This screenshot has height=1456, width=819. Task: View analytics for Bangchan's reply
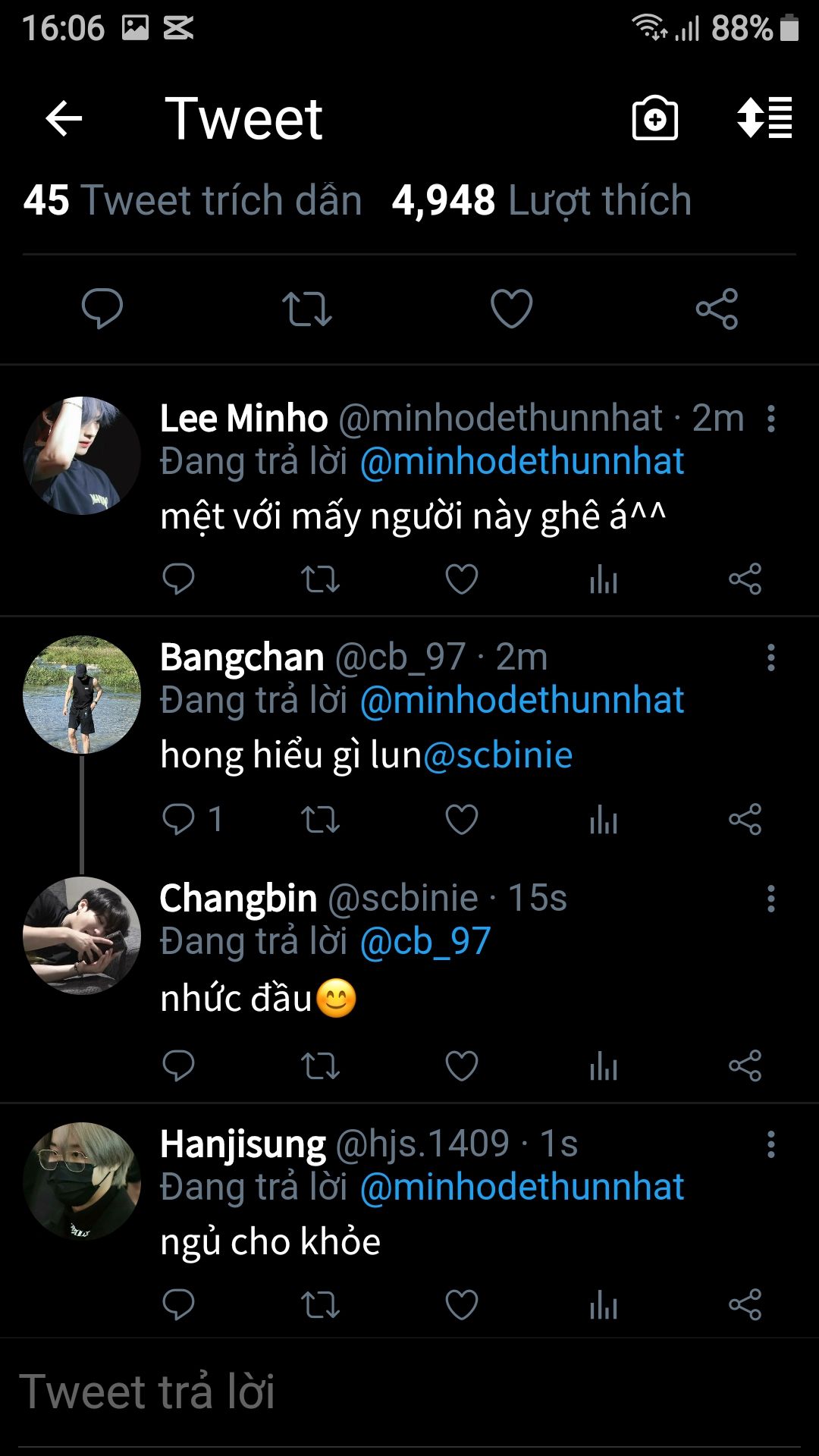coord(604,820)
